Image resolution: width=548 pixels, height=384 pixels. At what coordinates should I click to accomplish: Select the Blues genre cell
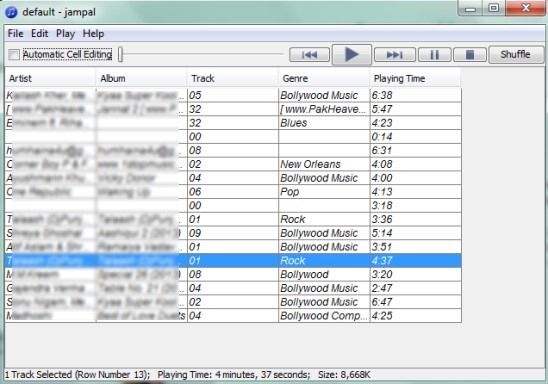324,123
